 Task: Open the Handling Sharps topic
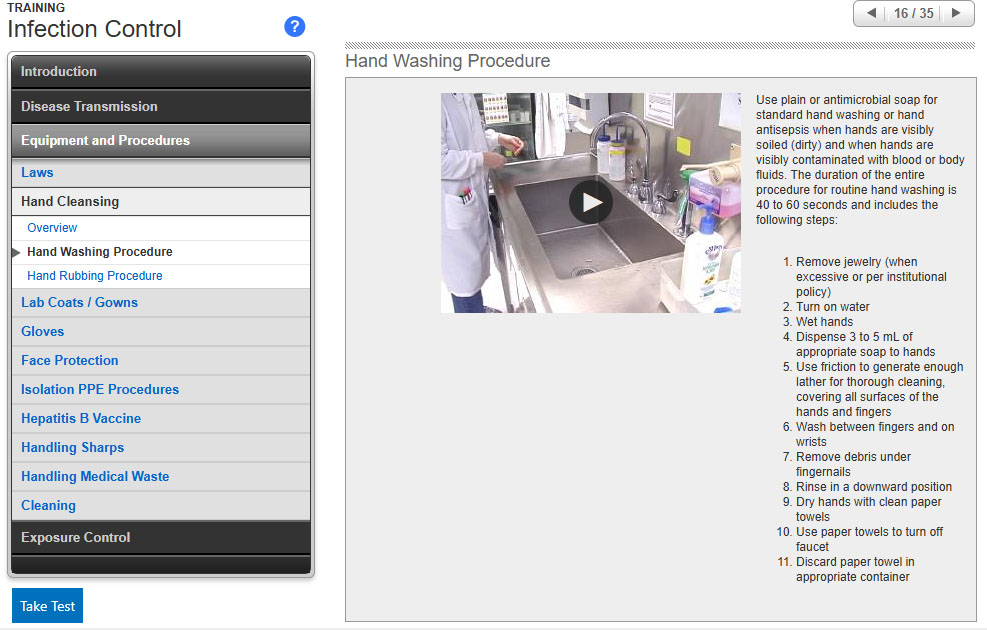73,448
